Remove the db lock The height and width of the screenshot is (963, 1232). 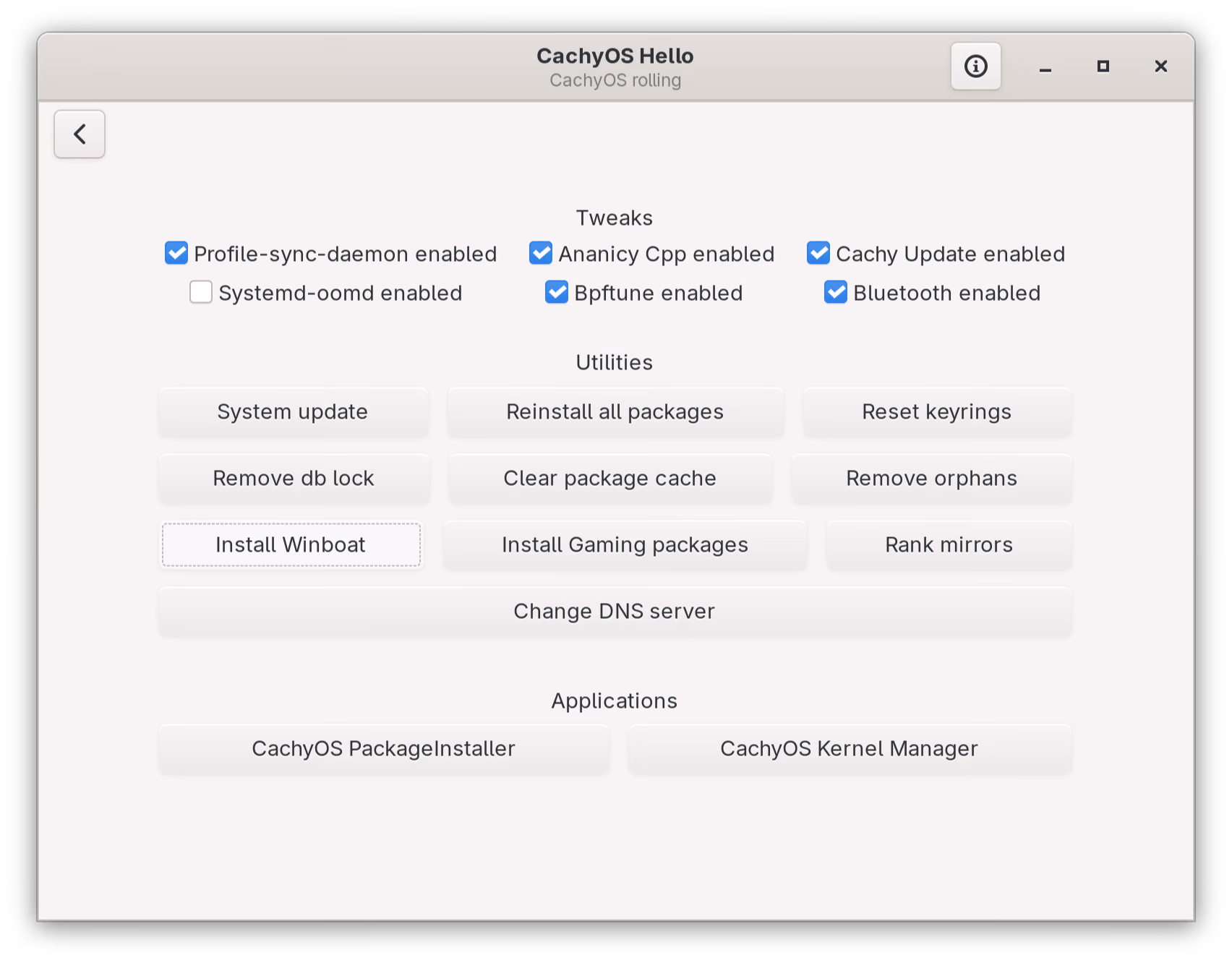point(293,478)
